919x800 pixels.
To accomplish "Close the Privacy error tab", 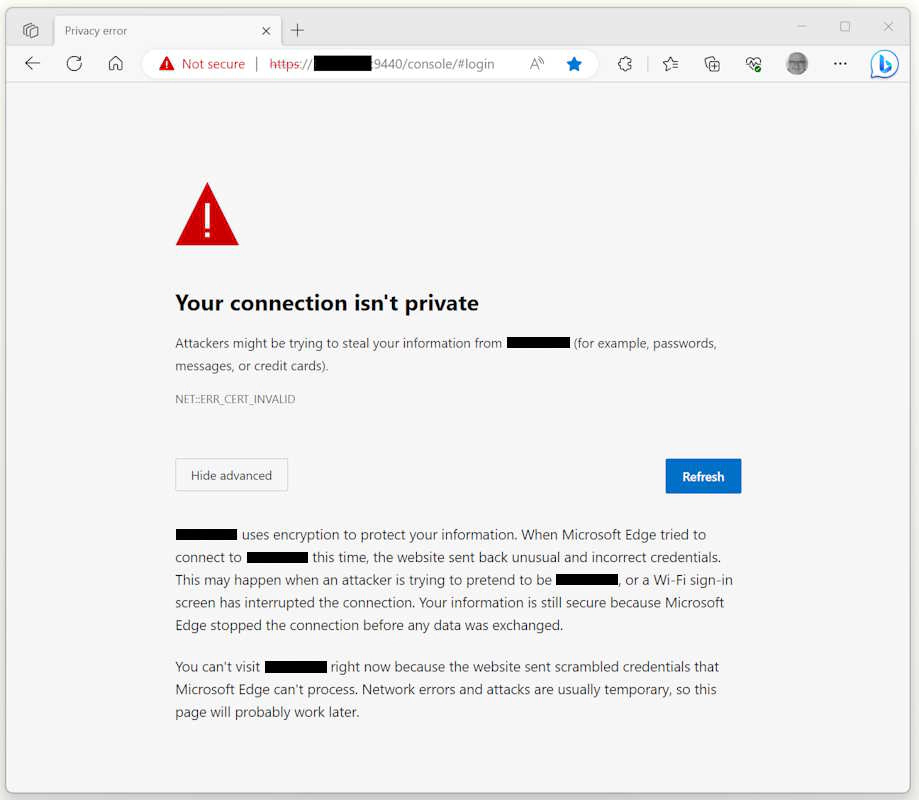I will (x=266, y=31).
